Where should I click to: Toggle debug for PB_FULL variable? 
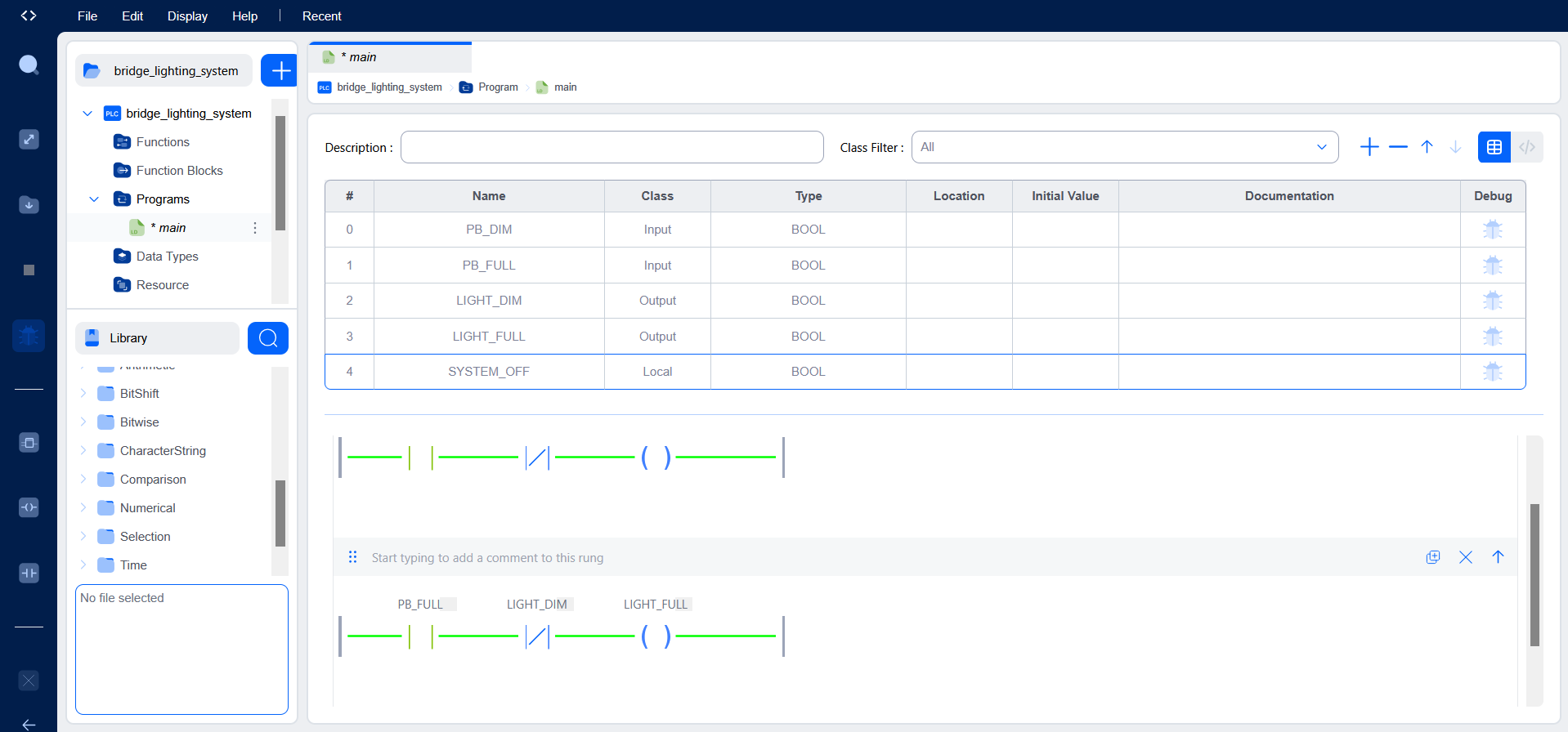coord(1493,266)
